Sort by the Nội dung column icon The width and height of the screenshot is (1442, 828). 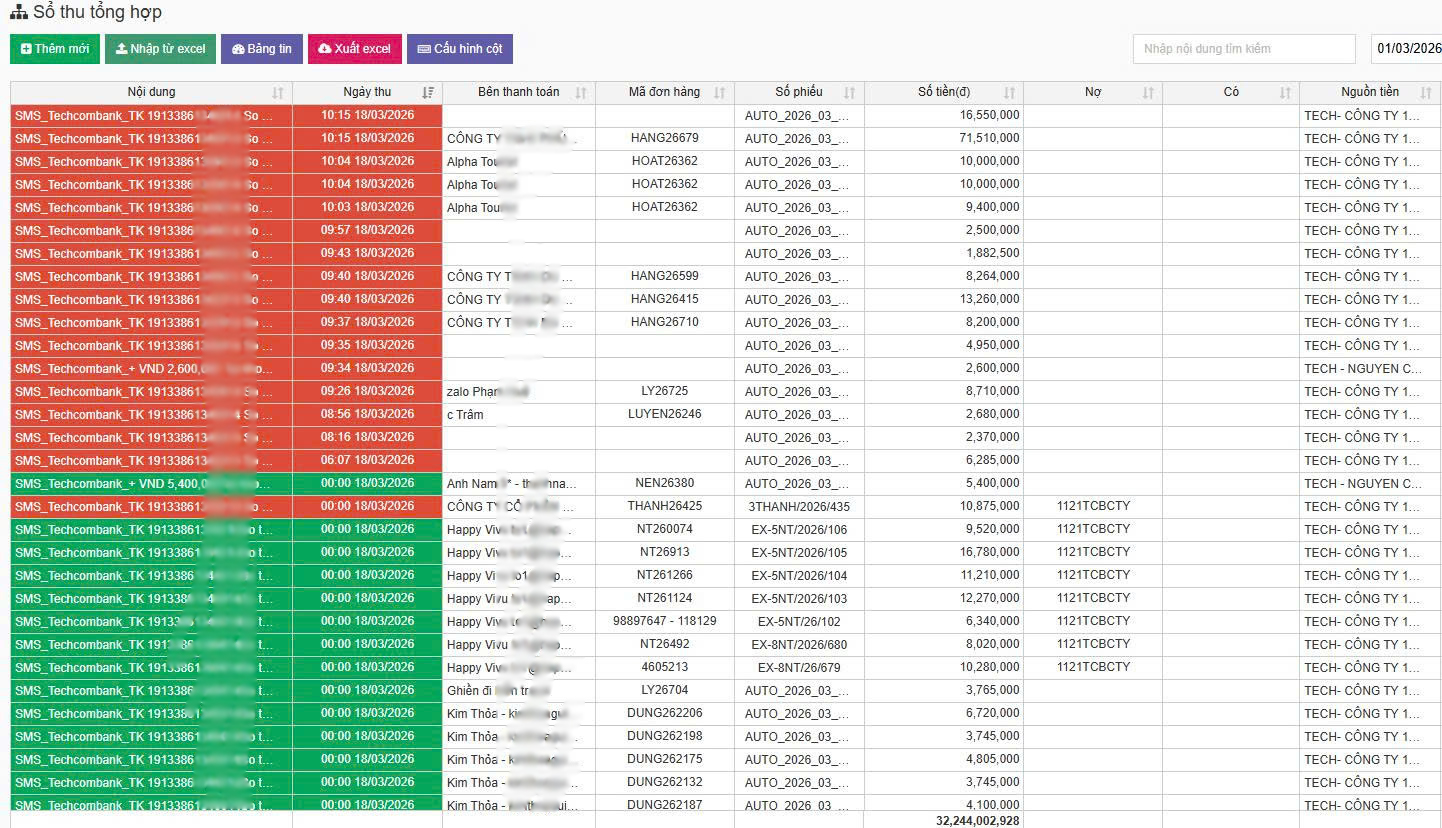pyautogui.click(x=277, y=93)
